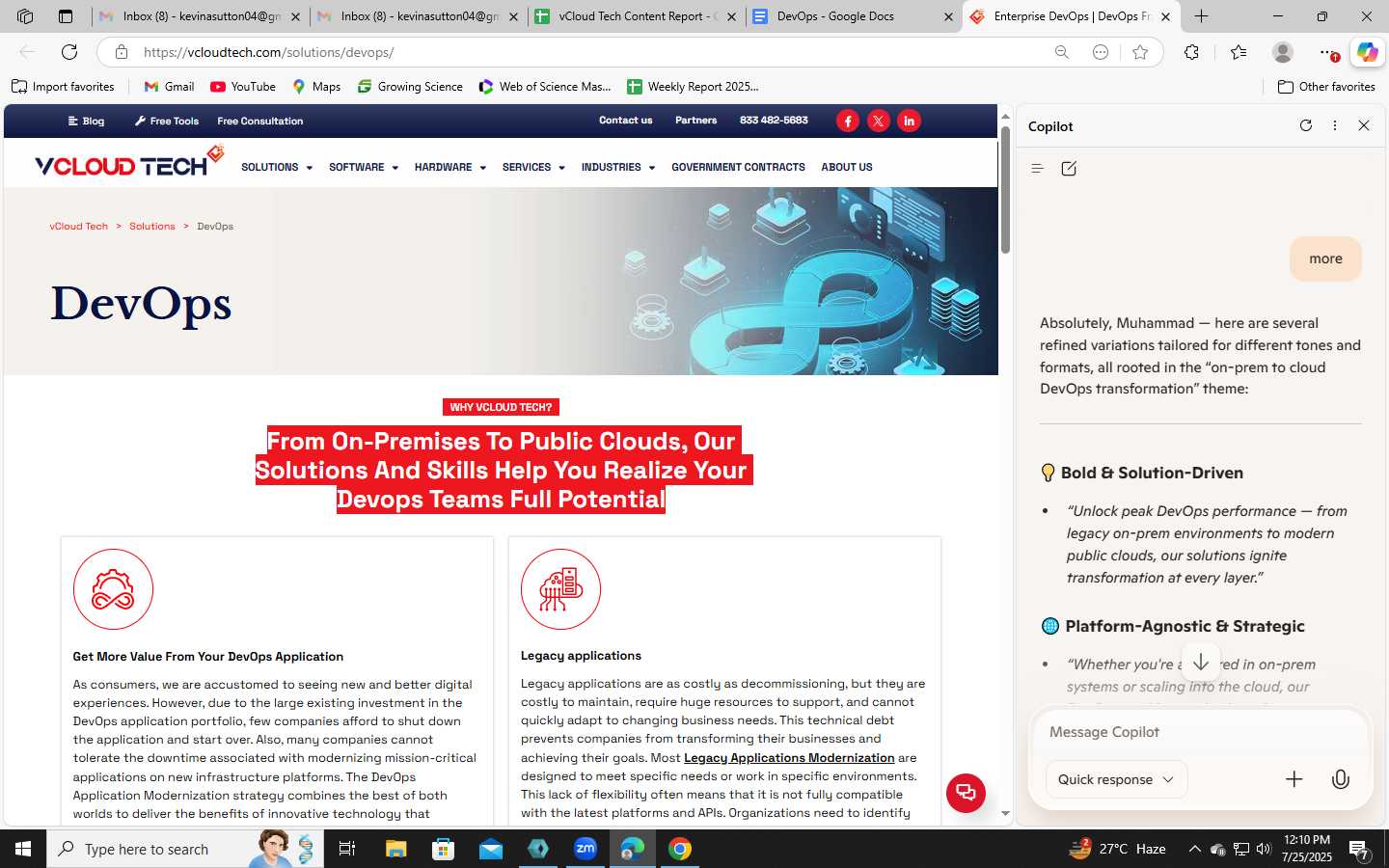This screenshot has width=1389, height=868.
Task: Add this page to favorites star
Action: [1140, 52]
